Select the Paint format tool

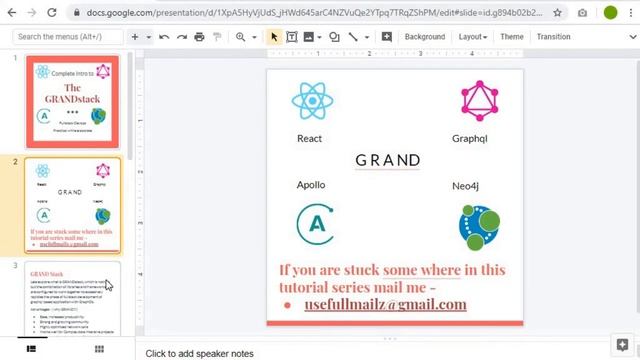coord(217,37)
